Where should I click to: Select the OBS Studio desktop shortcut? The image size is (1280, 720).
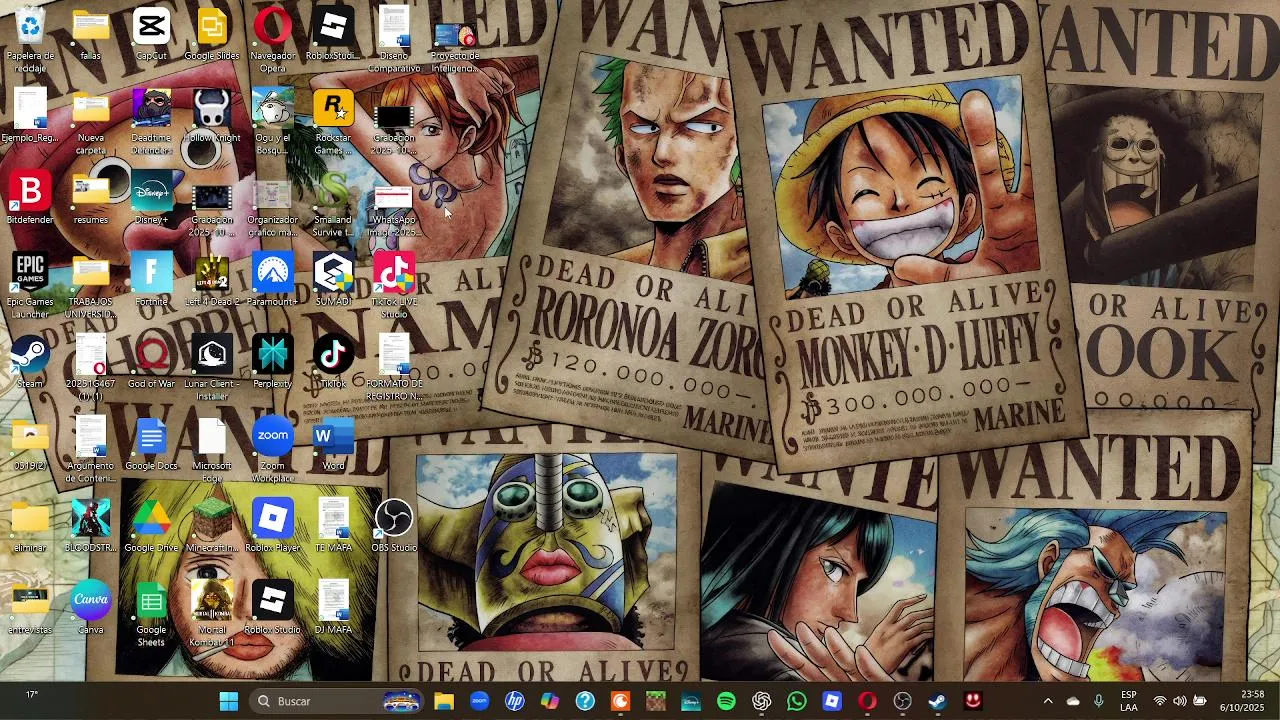click(394, 527)
